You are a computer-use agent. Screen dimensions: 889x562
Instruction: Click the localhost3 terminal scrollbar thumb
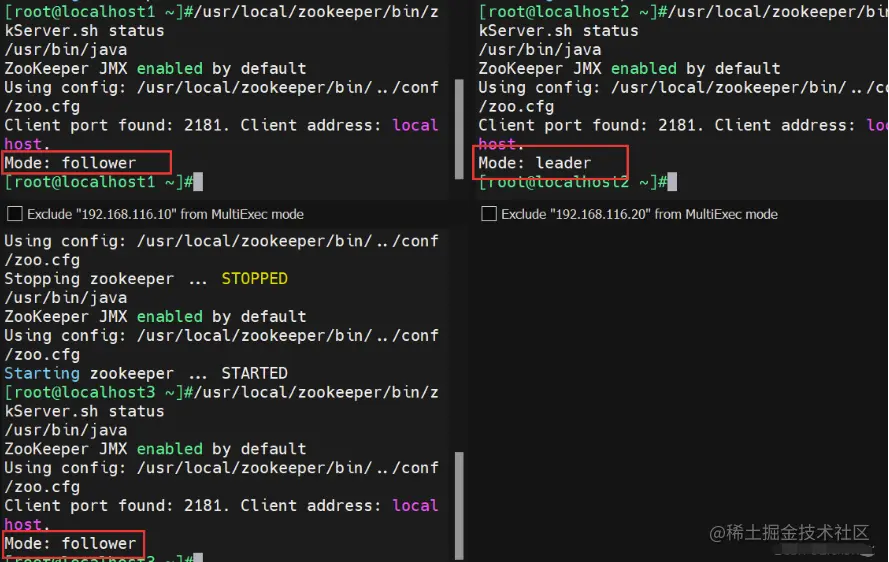(x=459, y=505)
